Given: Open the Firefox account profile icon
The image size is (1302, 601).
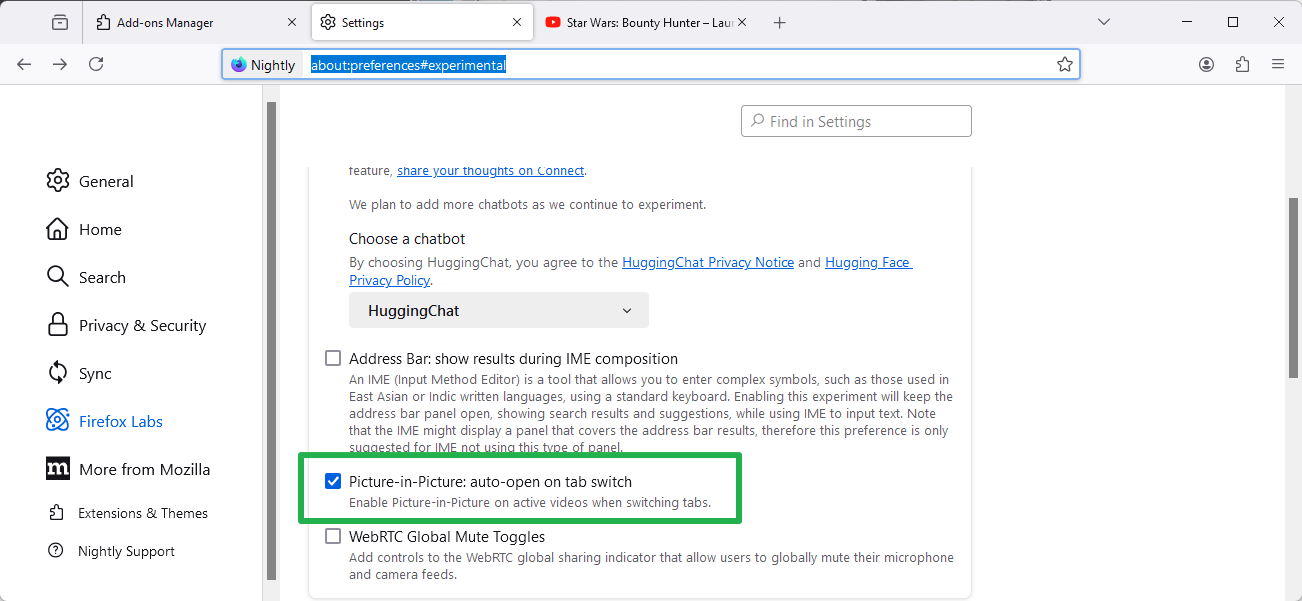Looking at the screenshot, I should point(1206,64).
